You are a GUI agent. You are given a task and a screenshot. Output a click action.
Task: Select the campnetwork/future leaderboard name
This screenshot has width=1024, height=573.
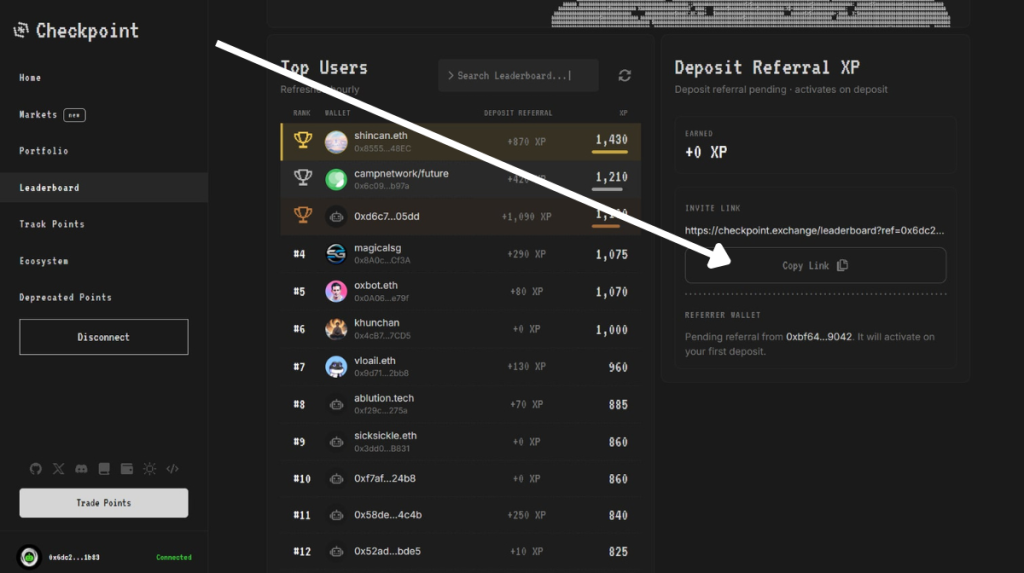click(x=401, y=173)
